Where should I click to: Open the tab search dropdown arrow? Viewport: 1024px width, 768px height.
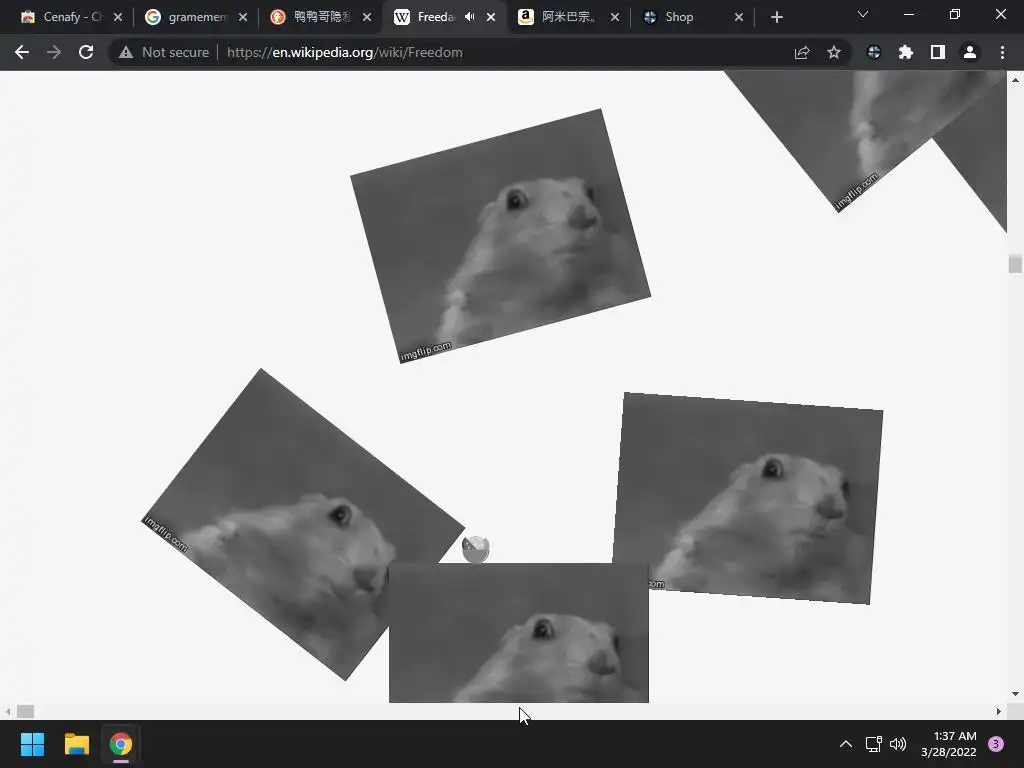(863, 14)
